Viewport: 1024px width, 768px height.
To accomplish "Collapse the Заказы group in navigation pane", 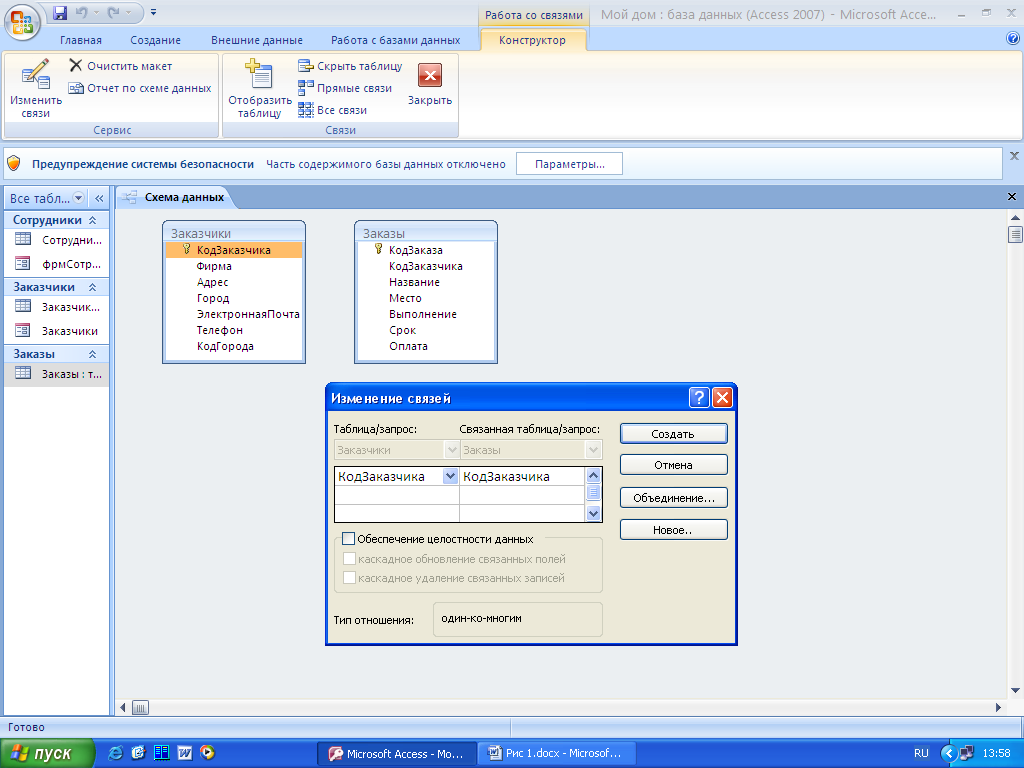I will 93,354.
